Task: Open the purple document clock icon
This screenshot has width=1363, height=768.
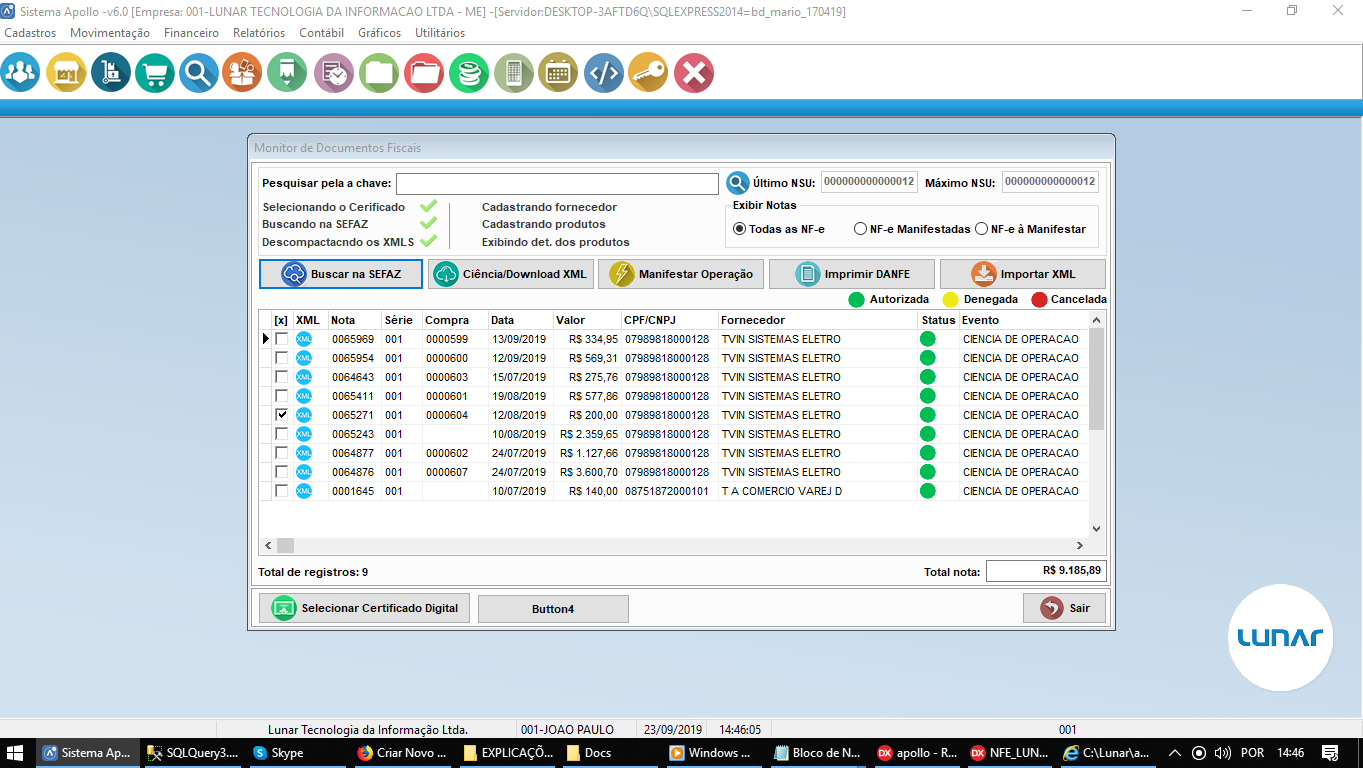Action: click(x=333, y=73)
